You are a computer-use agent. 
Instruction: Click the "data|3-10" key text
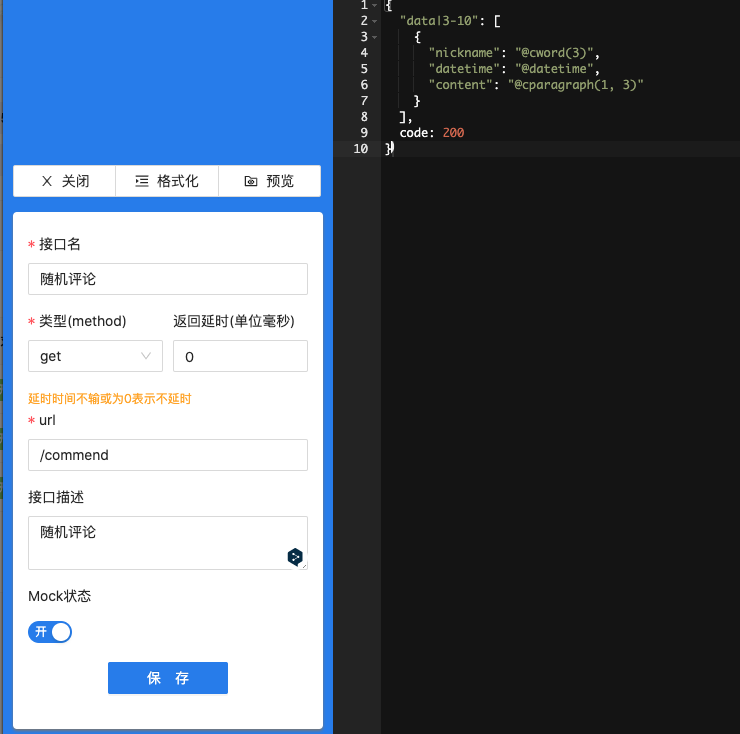(439, 21)
